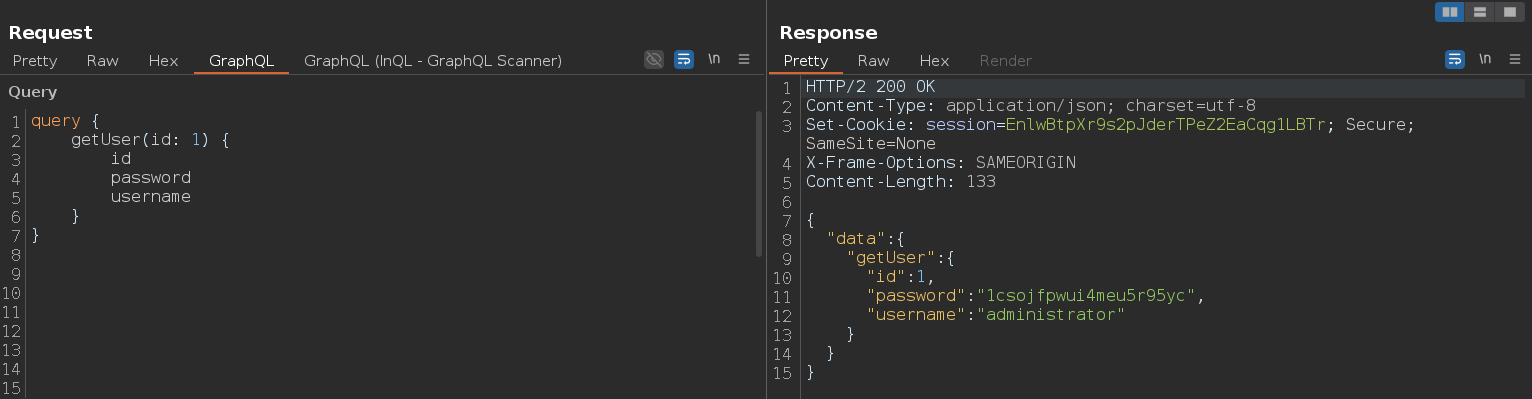Switch to Response Hex tab
Image resolution: width=1532 pixels, height=399 pixels.
[x=934, y=61]
